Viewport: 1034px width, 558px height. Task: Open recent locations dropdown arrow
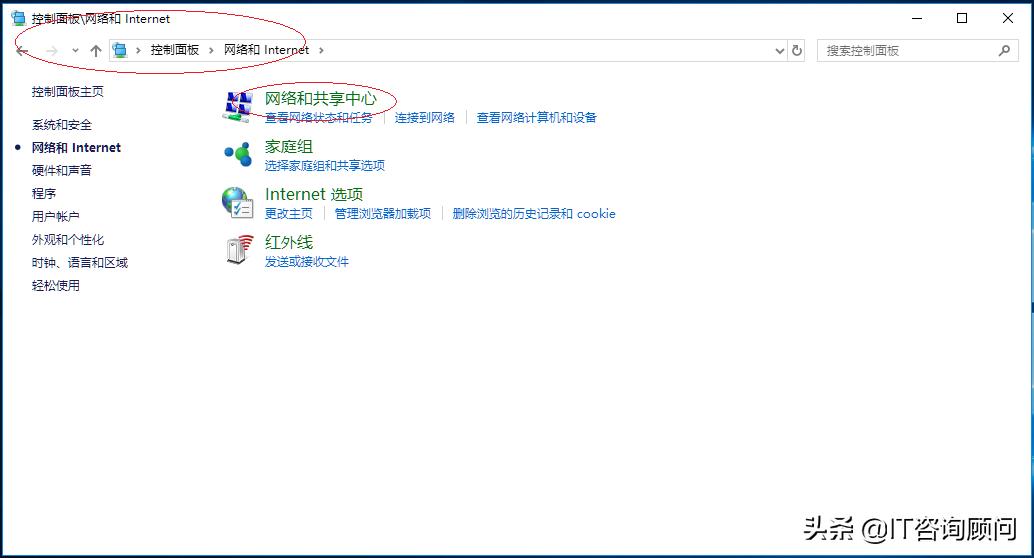coord(75,50)
